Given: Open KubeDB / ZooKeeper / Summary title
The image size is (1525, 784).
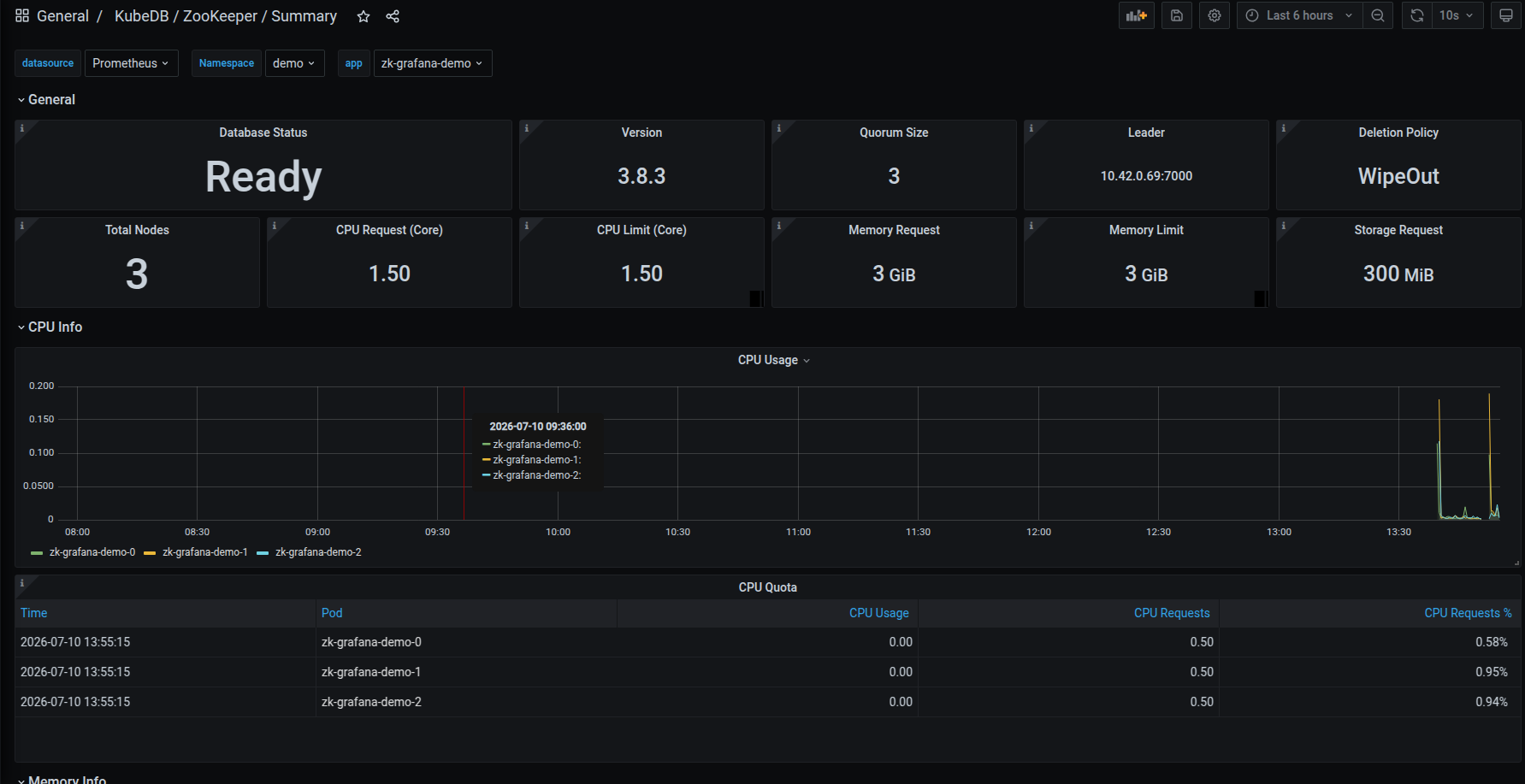Looking at the screenshot, I should coord(226,16).
